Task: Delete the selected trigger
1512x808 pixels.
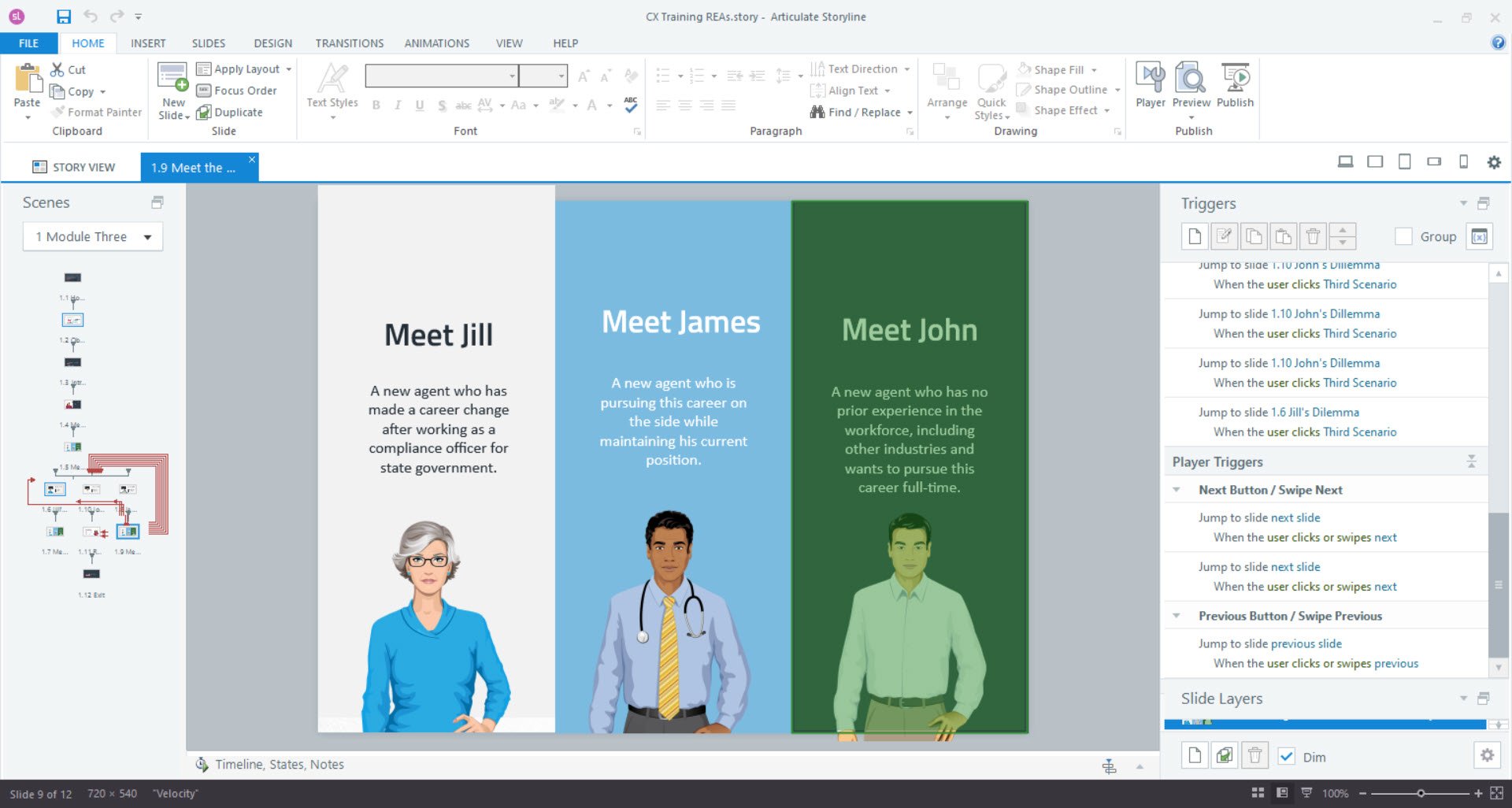Action: tap(1313, 236)
